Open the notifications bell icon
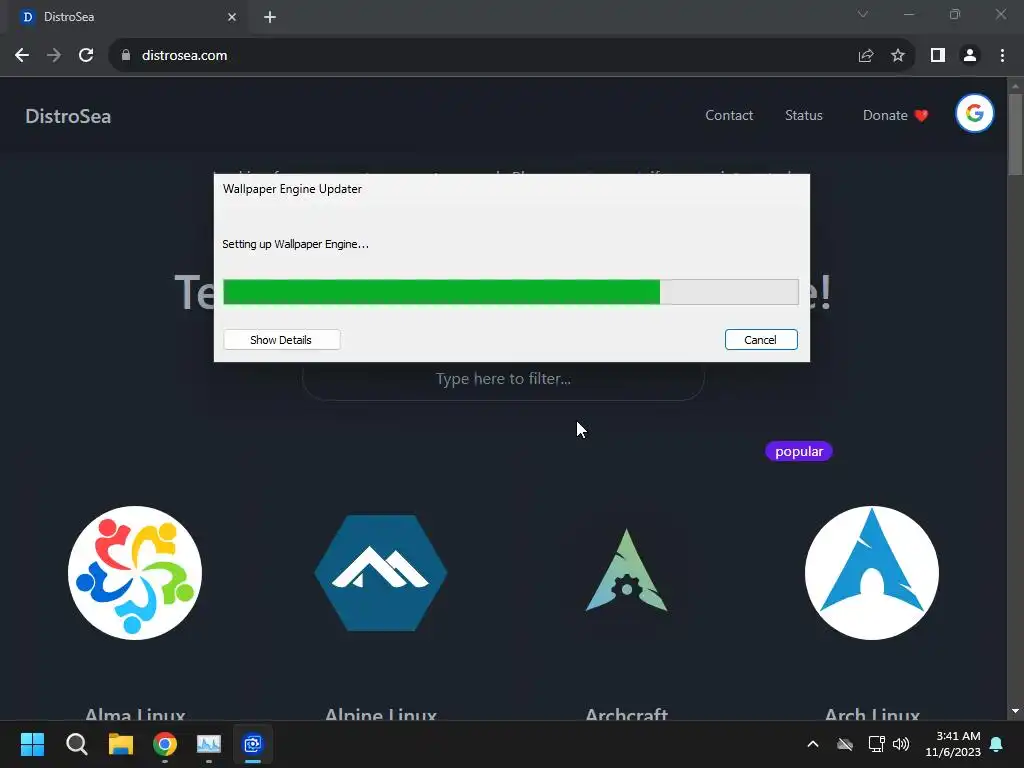Image resolution: width=1024 pixels, height=768 pixels. click(x=997, y=744)
